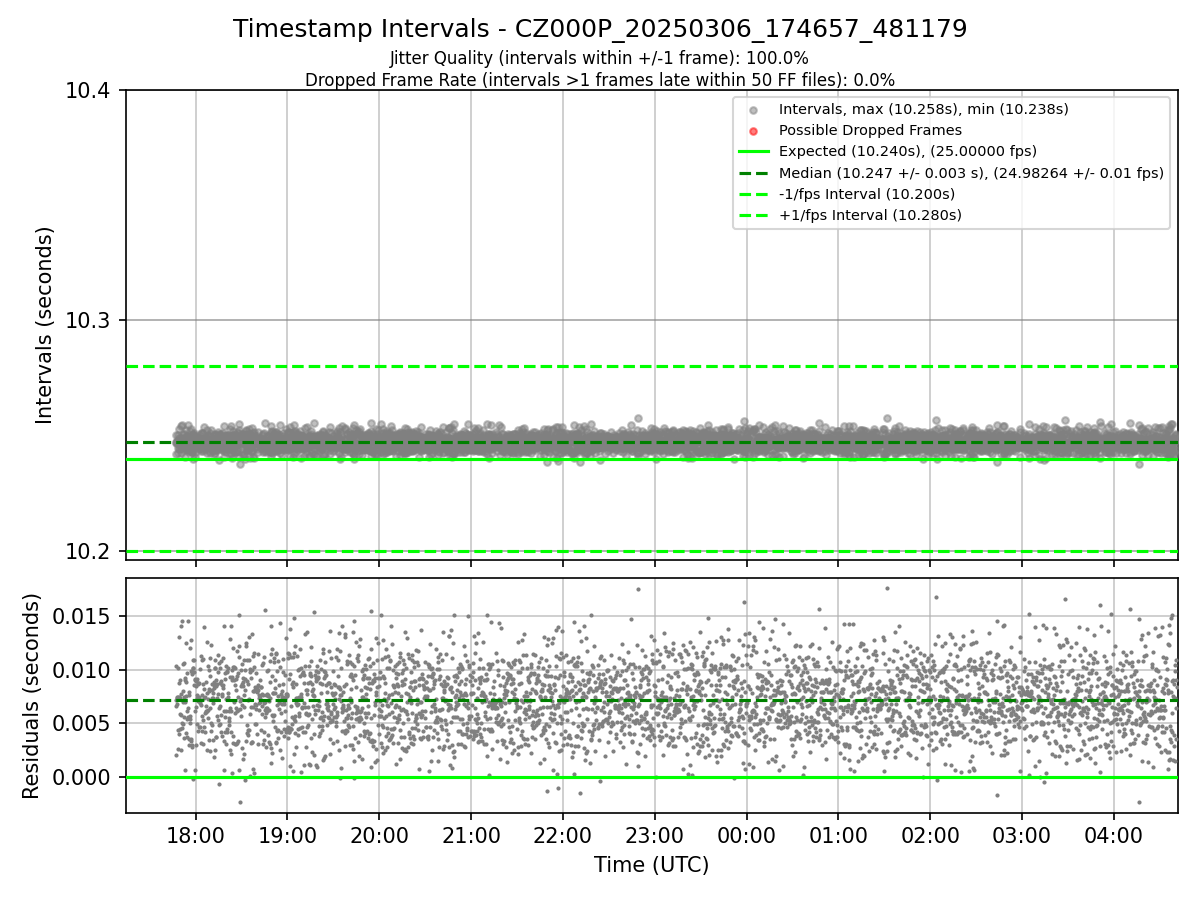1200x900 pixels.
Task: Click the 20:00 time tick label
Action: click(x=379, y=834)
